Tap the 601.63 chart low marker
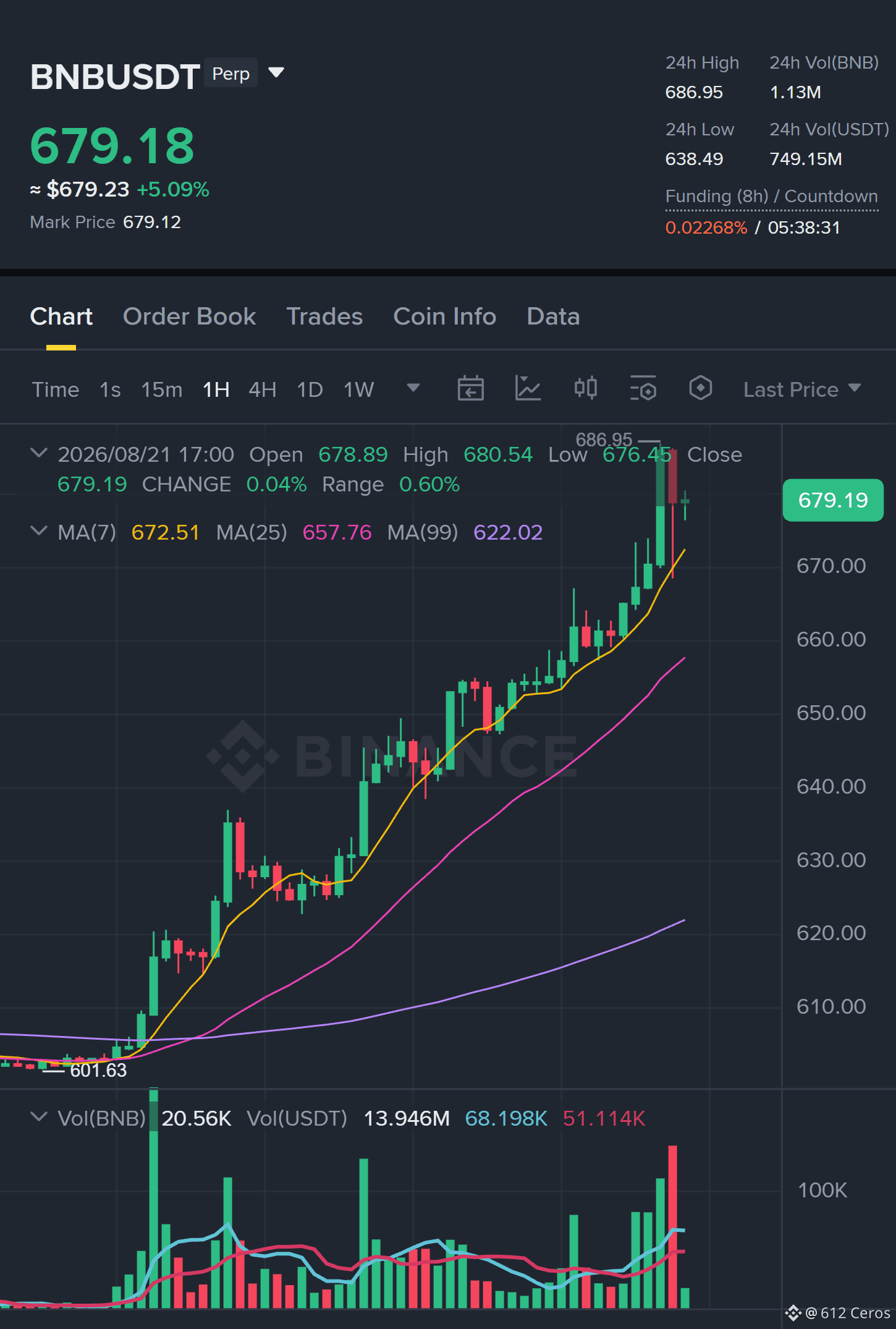The height and width of the screenshot is (1329, 896). tap(98, 1070)
